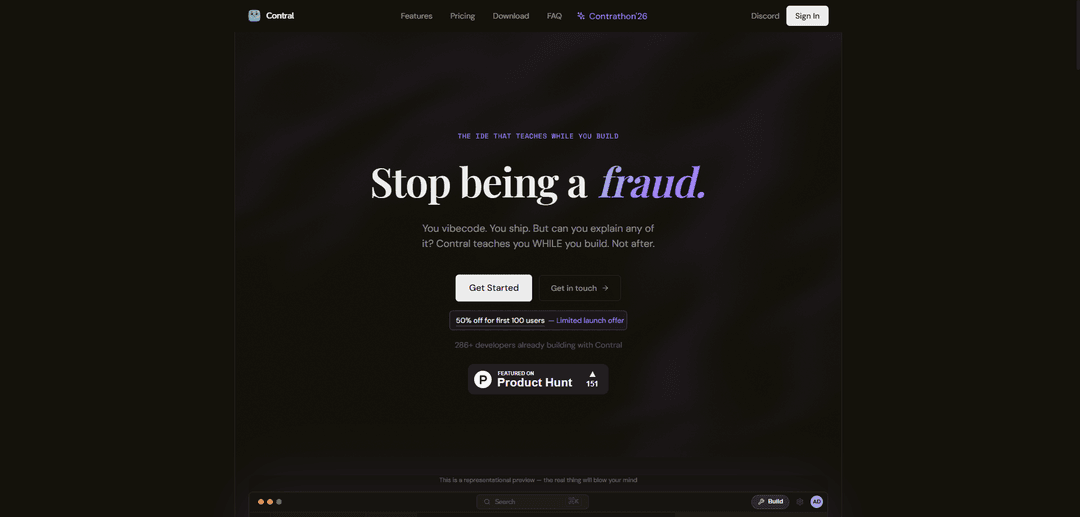Click the Get Started button
The width and height of the screenshot is (1080, 517).
494,288
